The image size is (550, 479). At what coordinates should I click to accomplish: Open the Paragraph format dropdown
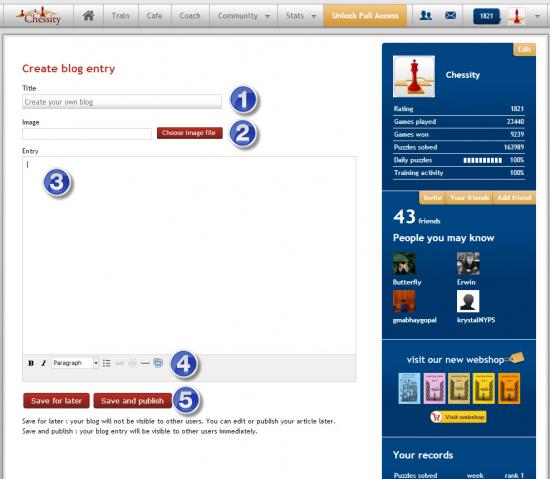75,363
